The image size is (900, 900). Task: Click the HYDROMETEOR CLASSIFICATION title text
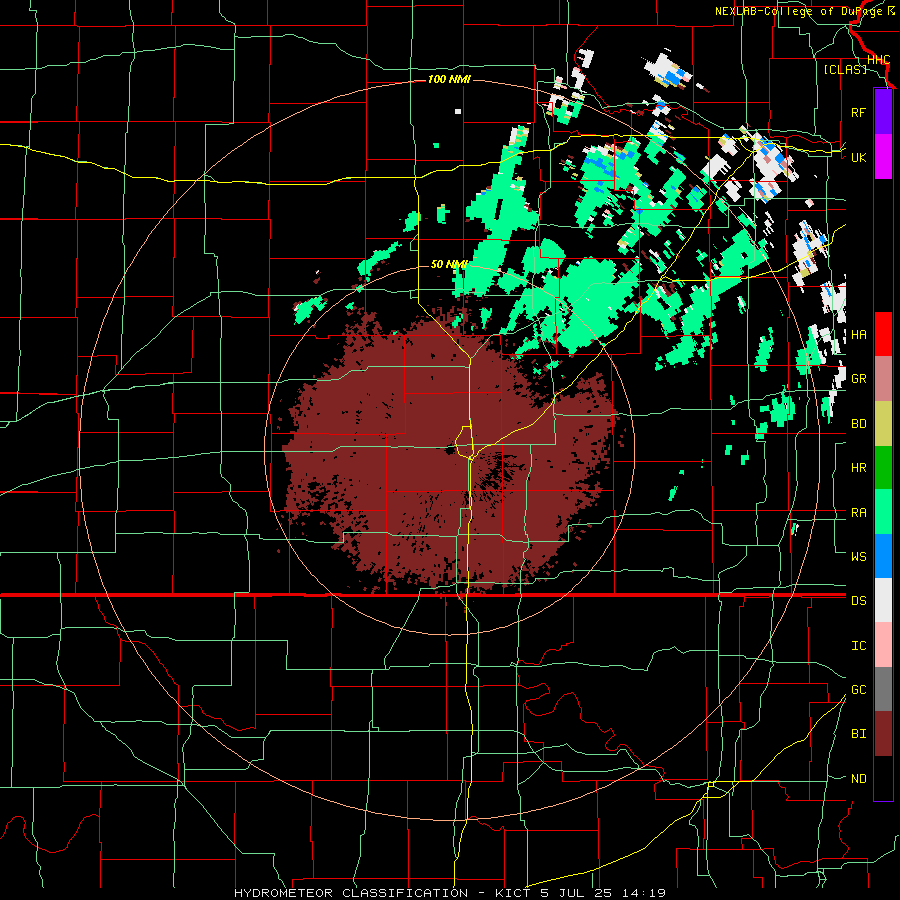pos(351,893)
